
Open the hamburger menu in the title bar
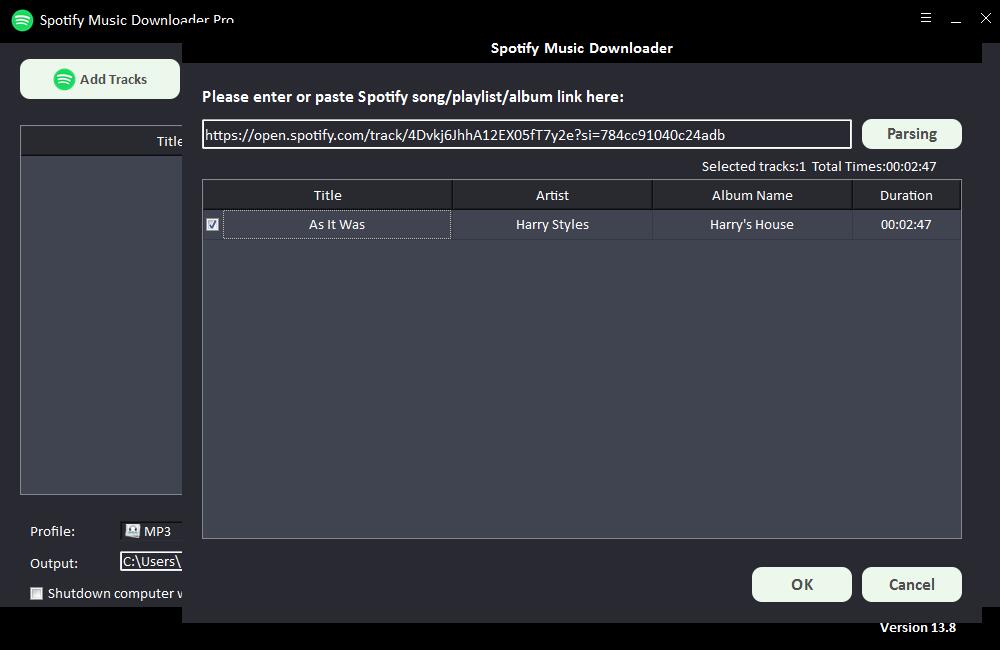926,18
